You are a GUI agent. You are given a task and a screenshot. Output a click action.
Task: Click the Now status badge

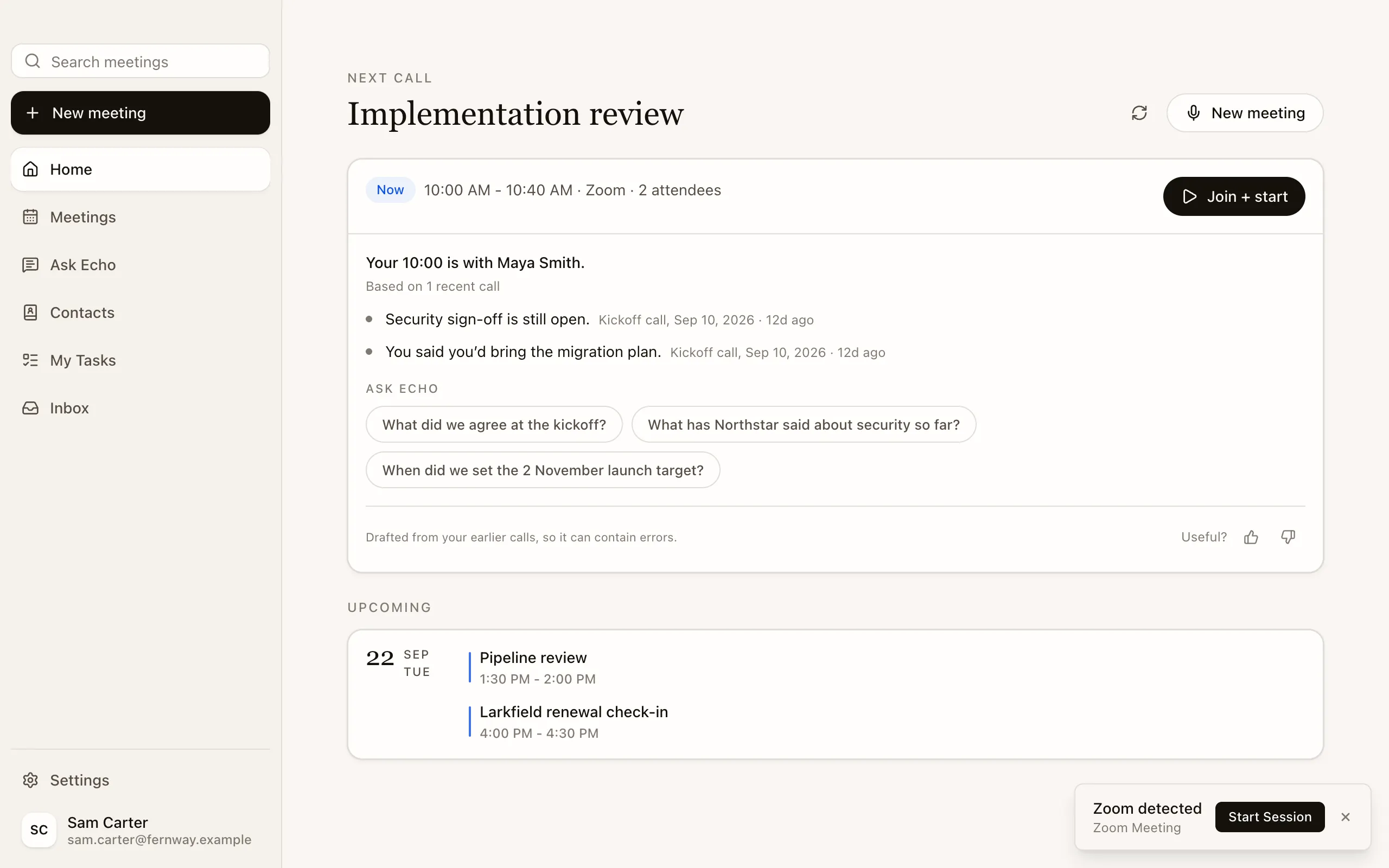[x=390, y=190]
